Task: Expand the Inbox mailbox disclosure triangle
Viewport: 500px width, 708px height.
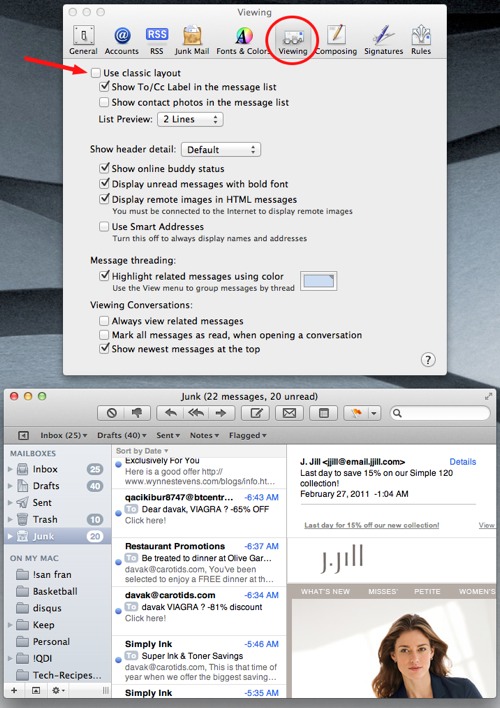Action: click(x=10, y=469)
